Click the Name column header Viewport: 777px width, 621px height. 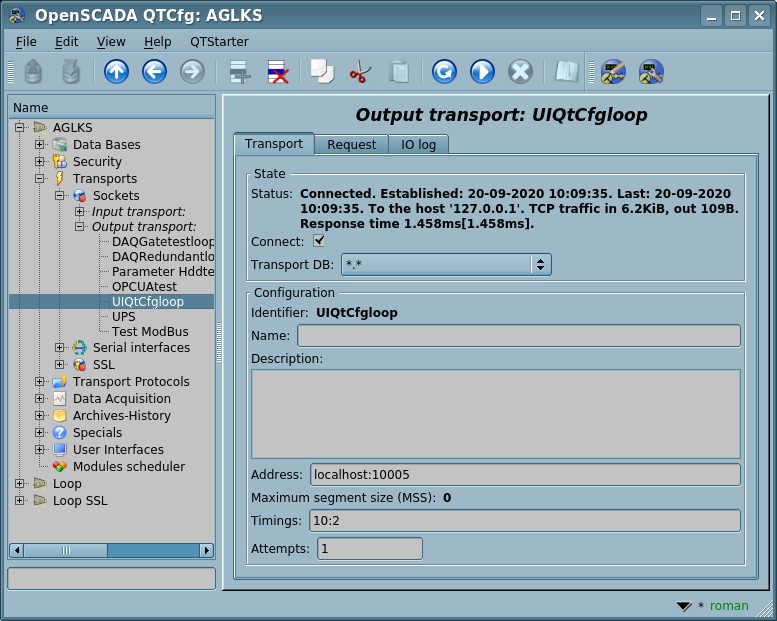[111, 108]
